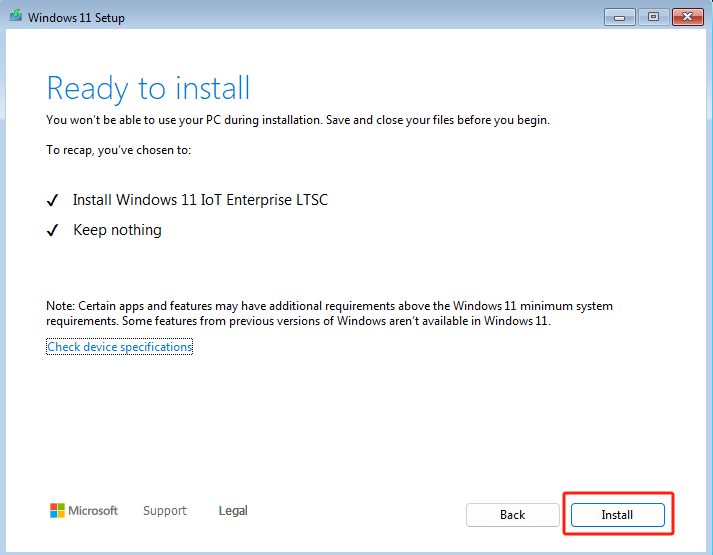713x555 pixels.
Task: Click the checkmark beside Install Windows 11 IoT Enterprise LTSC
Action: pos(52,200)
